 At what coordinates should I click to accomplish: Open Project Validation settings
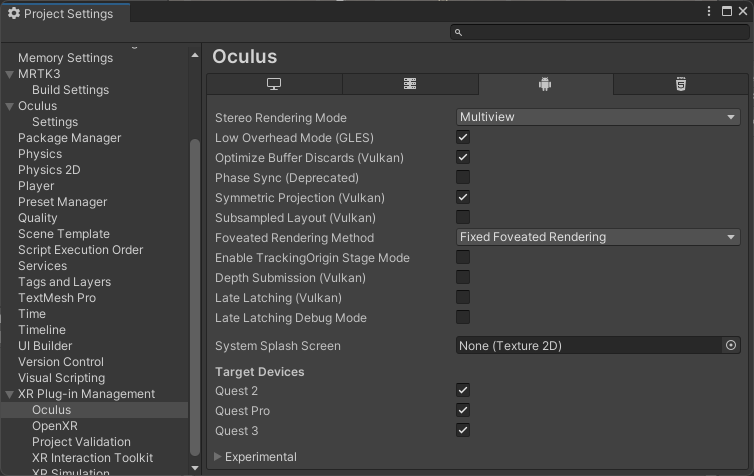81,442
